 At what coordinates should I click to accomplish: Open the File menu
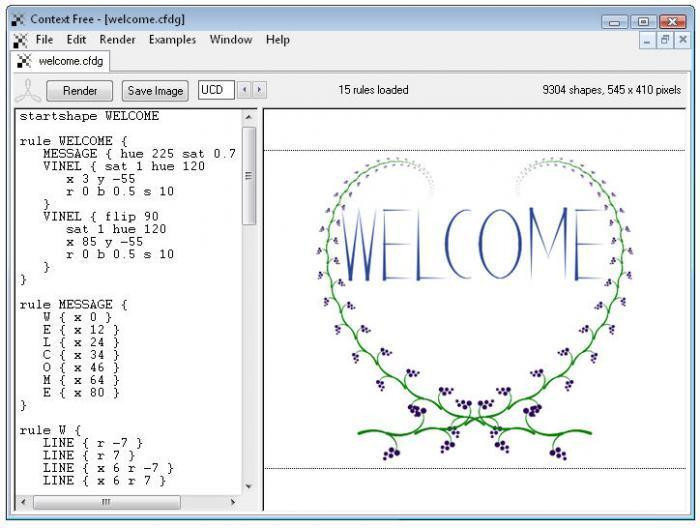(x=44, y=40)
